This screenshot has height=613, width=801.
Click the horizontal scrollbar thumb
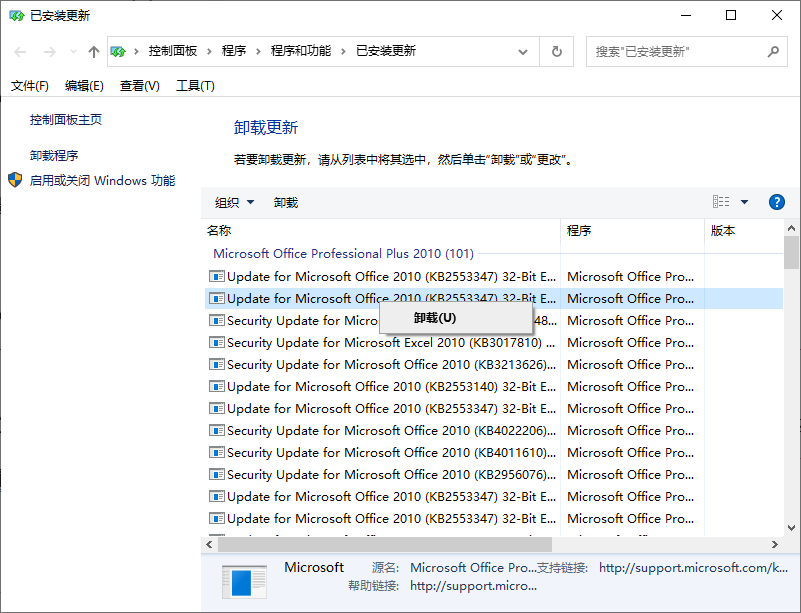tap(385, 545)
